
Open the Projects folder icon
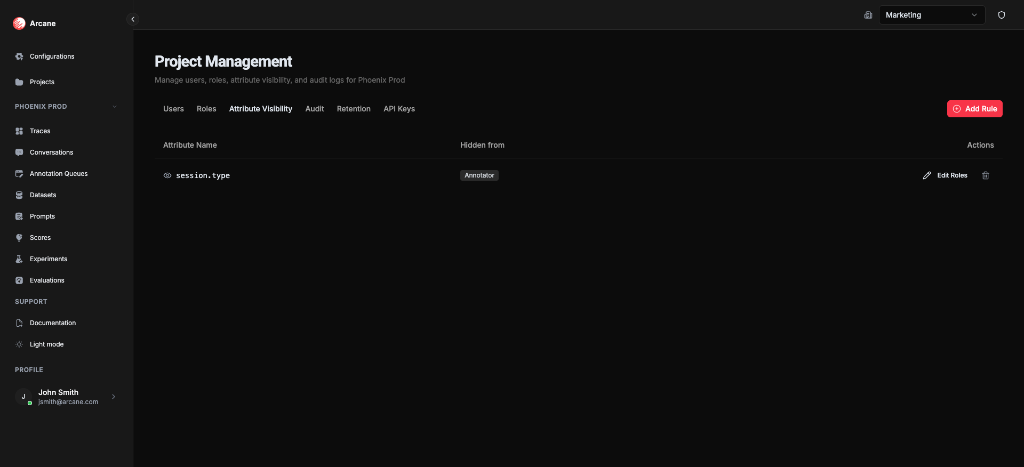tap(20, 82)
